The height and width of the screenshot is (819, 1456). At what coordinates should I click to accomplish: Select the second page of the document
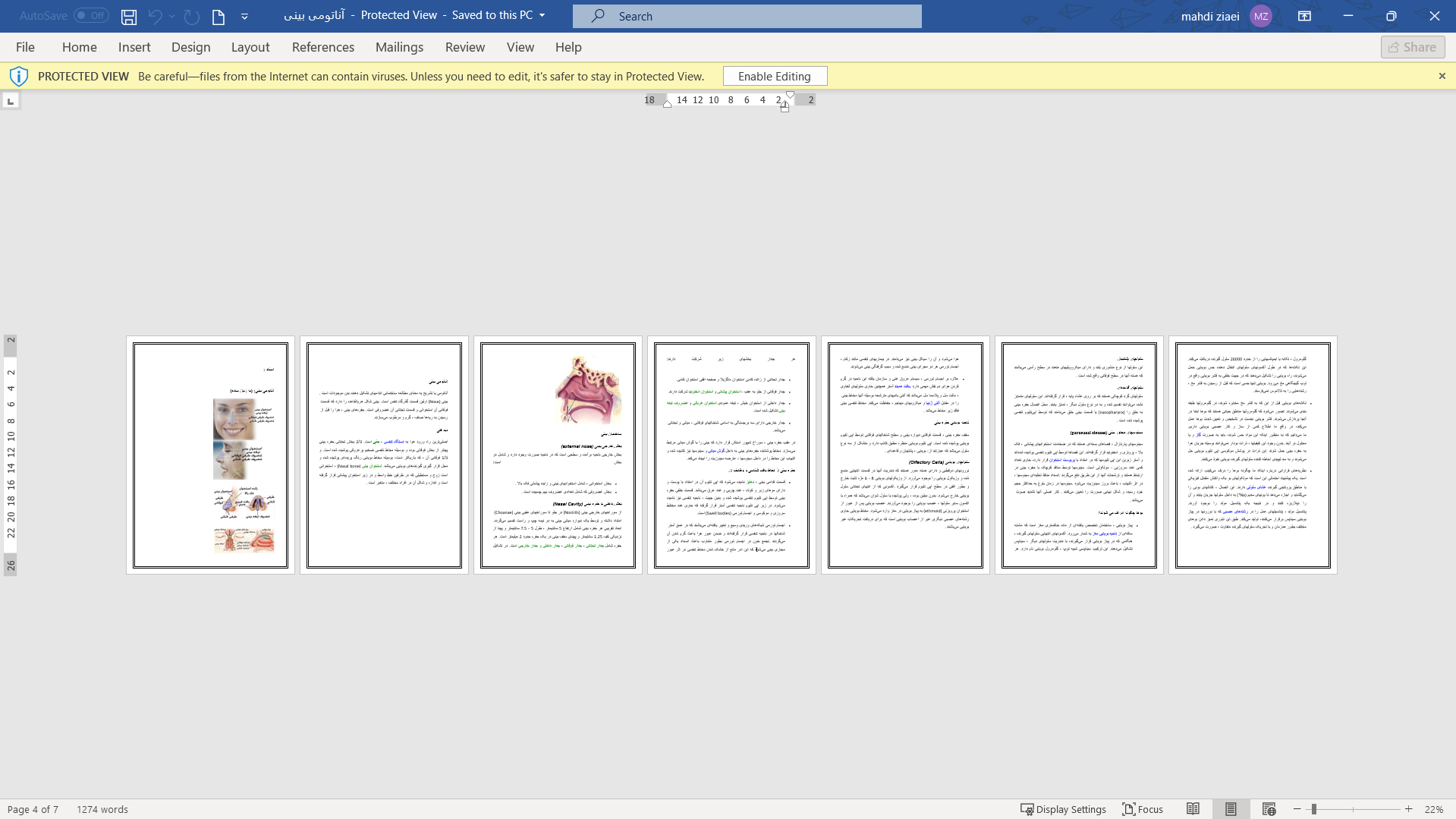tap(384, 455)
